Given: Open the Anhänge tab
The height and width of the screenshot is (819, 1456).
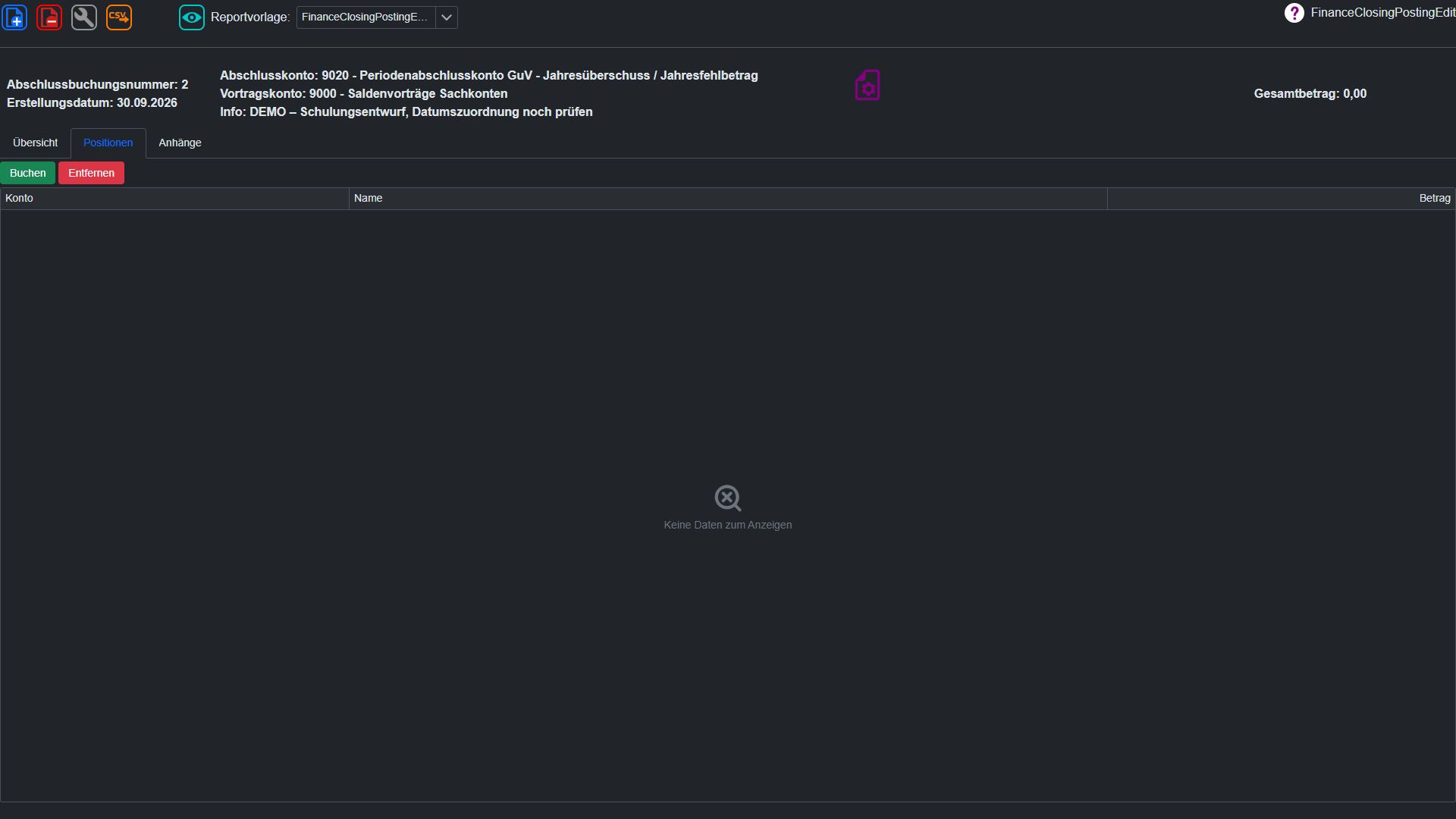Looking at the screenshot, I should click(x=180, y=143).
